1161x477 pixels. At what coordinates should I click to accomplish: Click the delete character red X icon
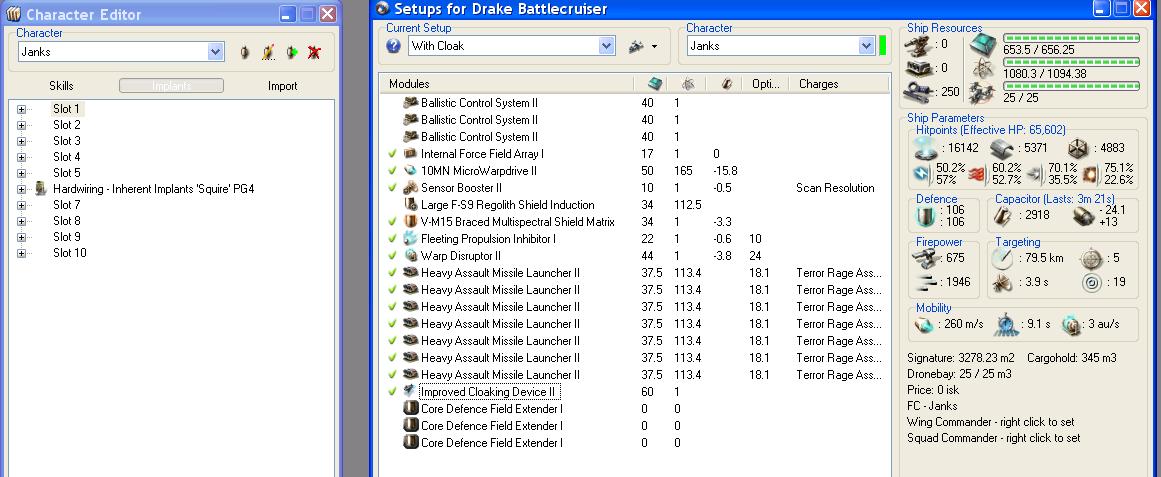[x=314, y=52]
